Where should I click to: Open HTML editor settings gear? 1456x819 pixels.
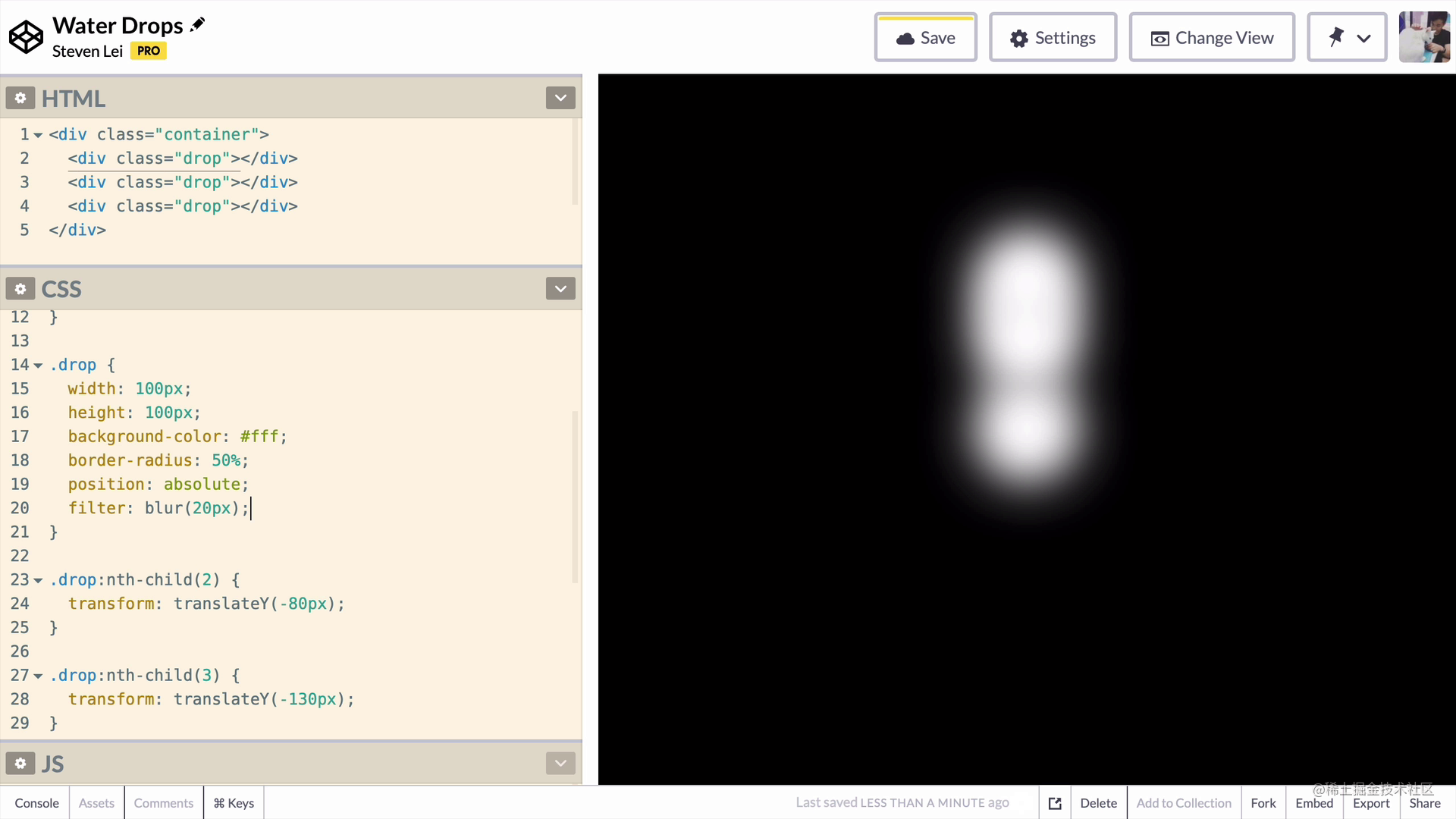pyautogui.click(x=20, y=98)
